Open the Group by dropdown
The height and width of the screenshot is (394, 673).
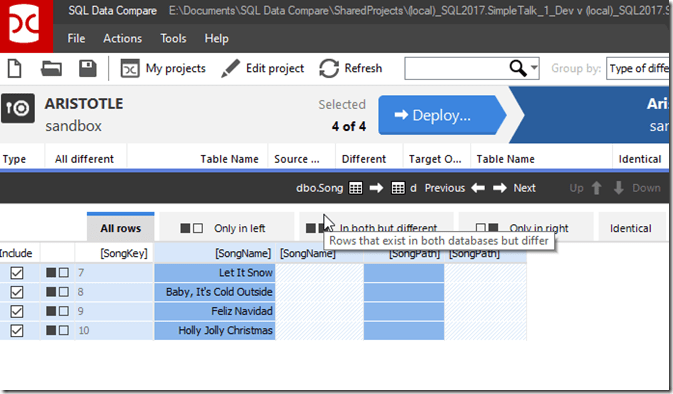tap(639, 69)
